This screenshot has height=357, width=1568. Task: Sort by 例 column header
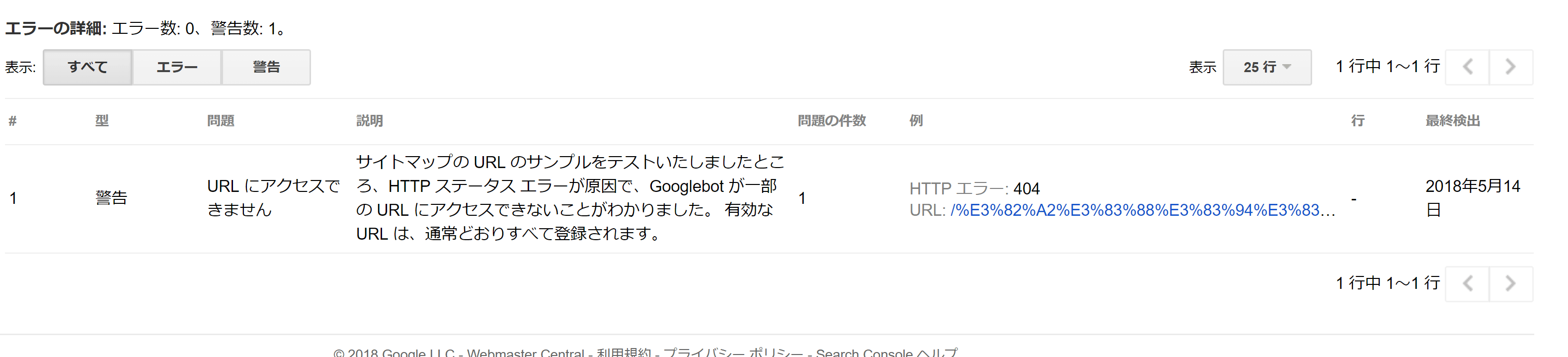(x=916, y=121)
